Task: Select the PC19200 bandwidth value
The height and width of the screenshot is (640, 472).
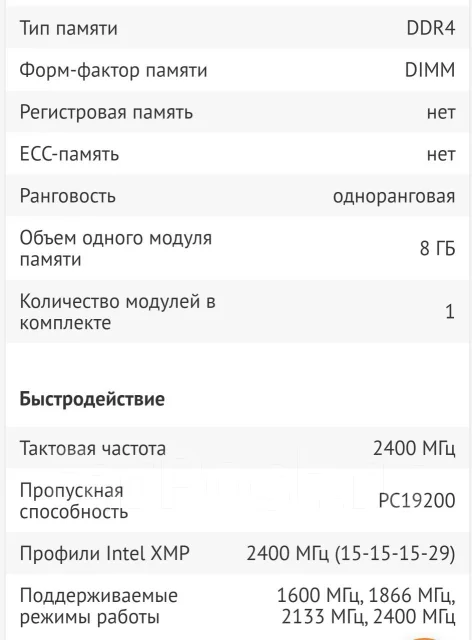Action: pos(417,500)
